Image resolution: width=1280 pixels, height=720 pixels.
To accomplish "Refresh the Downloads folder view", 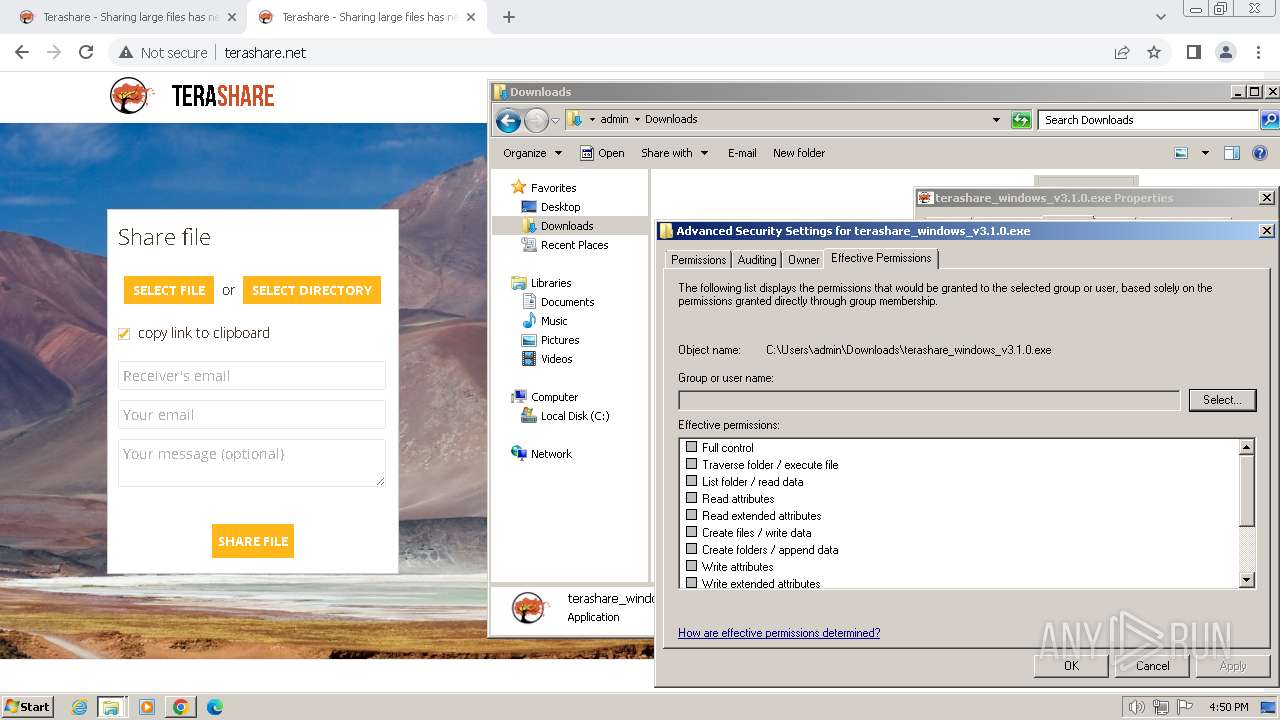I will click(x=1021, y=120).
